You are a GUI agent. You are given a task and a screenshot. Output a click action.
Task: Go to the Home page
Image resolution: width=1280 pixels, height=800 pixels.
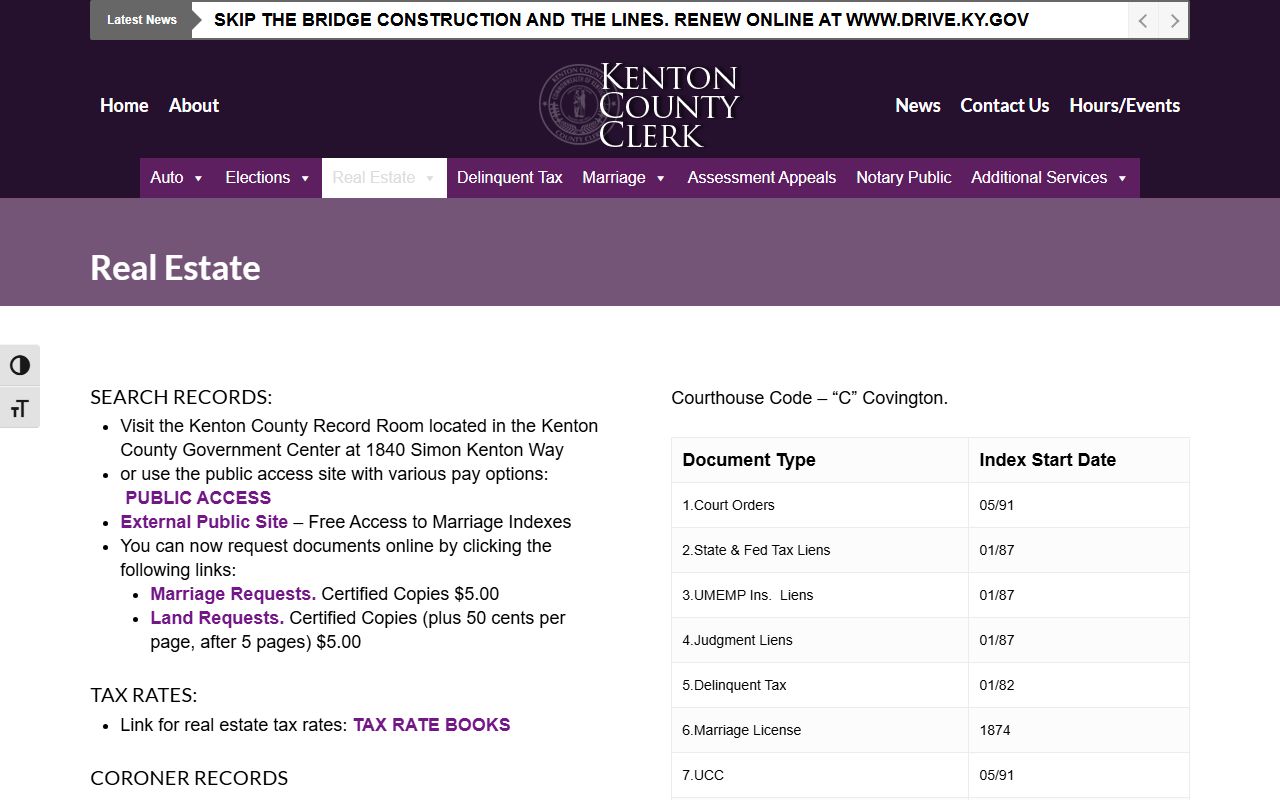[124, 105]
